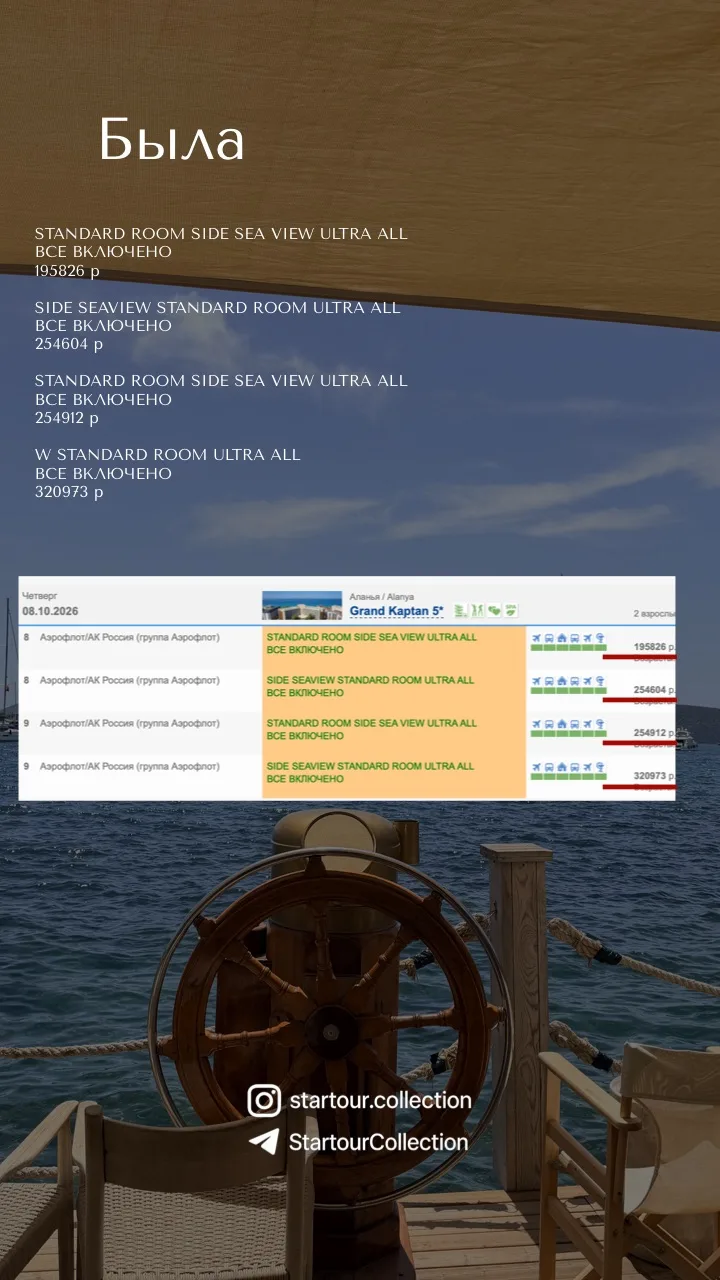The image size is (720, 1280).
Task: Open the StartourCollection Telegram handle
Action: pyautogui.click(x=378, y=1142)
